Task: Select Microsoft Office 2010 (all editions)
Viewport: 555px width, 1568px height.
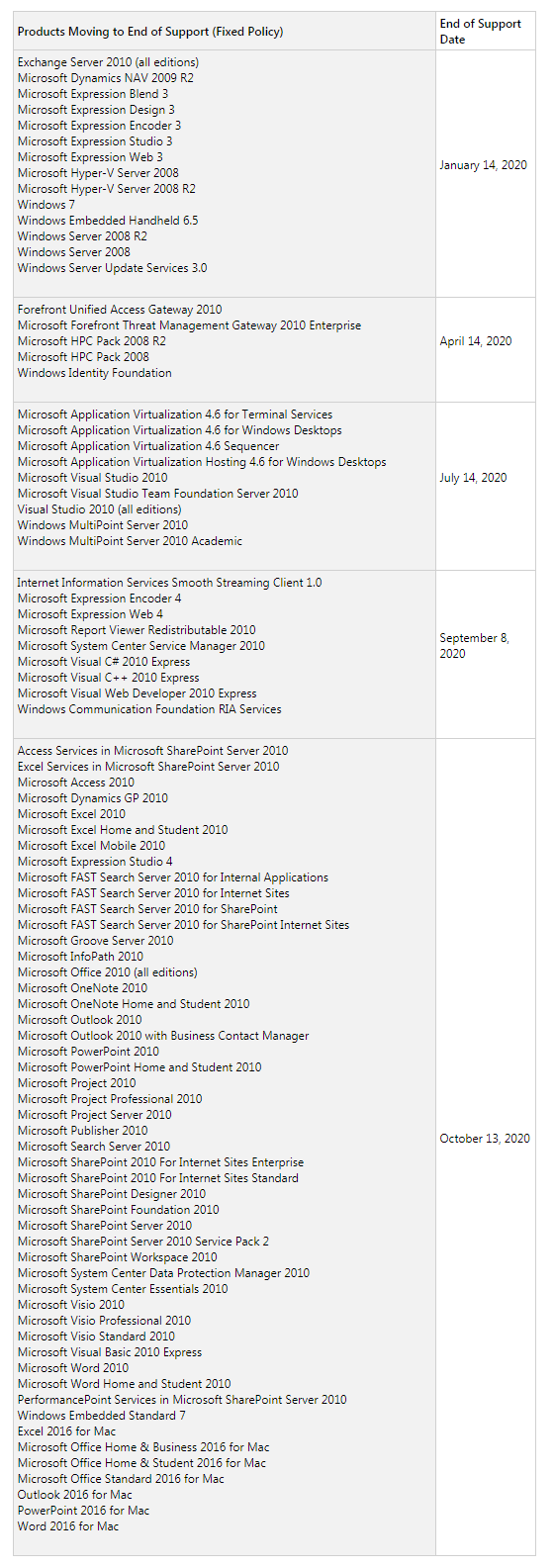Action: tap(108, 972)
